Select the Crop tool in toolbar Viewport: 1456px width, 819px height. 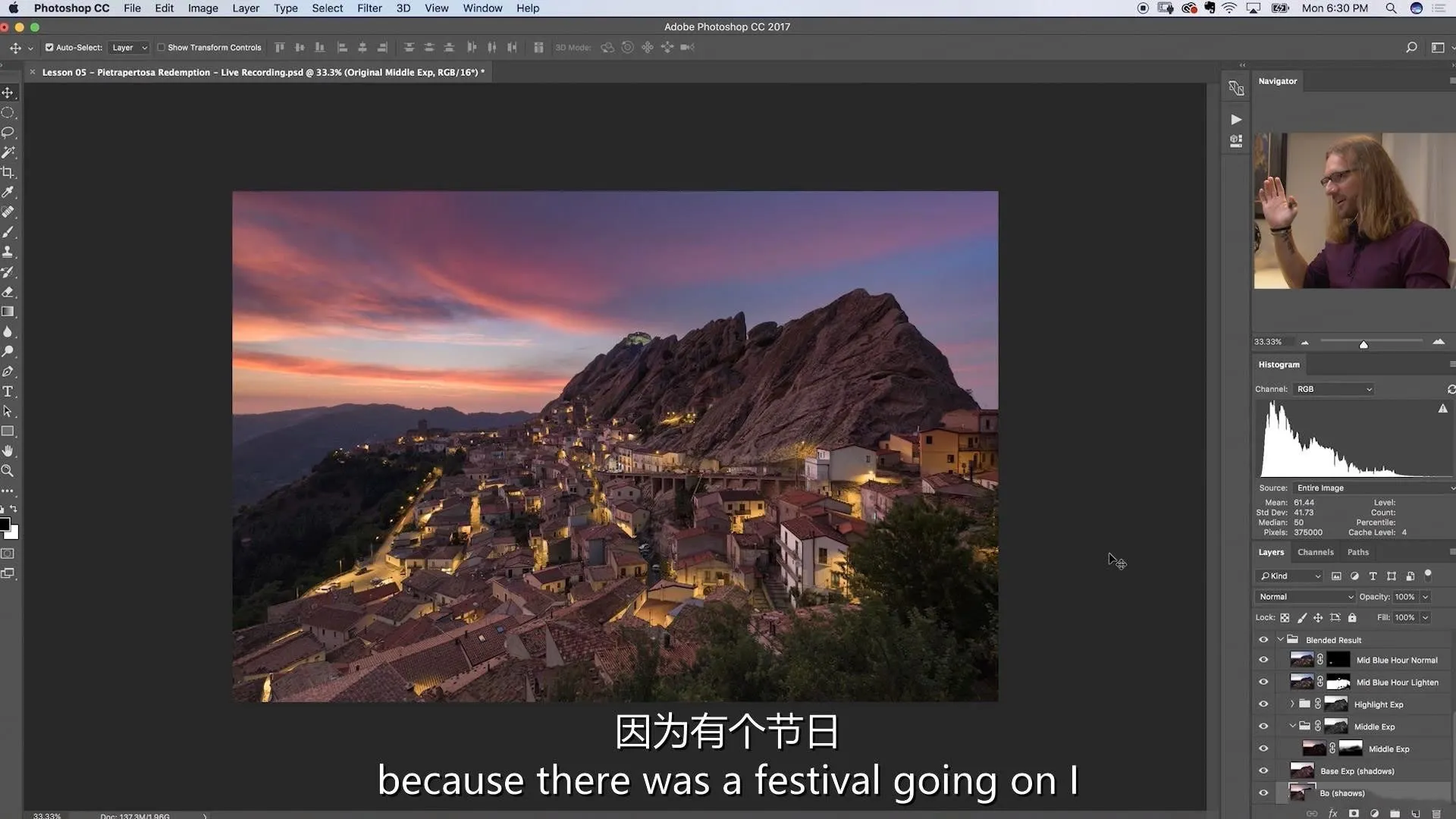coord(9,172)
